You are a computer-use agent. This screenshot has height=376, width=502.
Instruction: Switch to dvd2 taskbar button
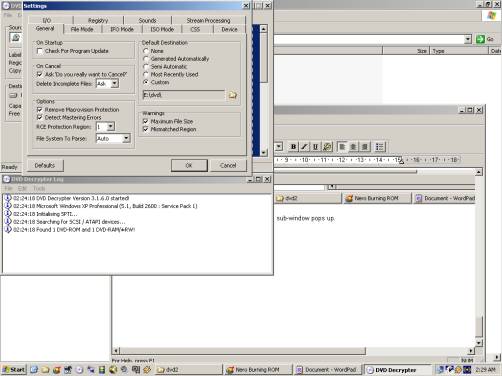(x=188, y=370)
